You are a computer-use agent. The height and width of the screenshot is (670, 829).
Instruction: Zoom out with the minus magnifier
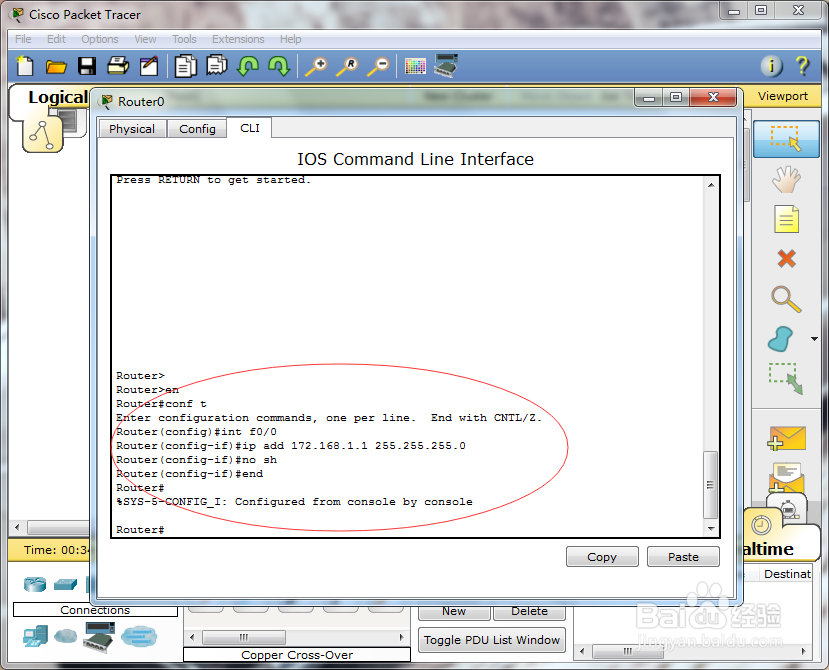click(x=379, y=67)
